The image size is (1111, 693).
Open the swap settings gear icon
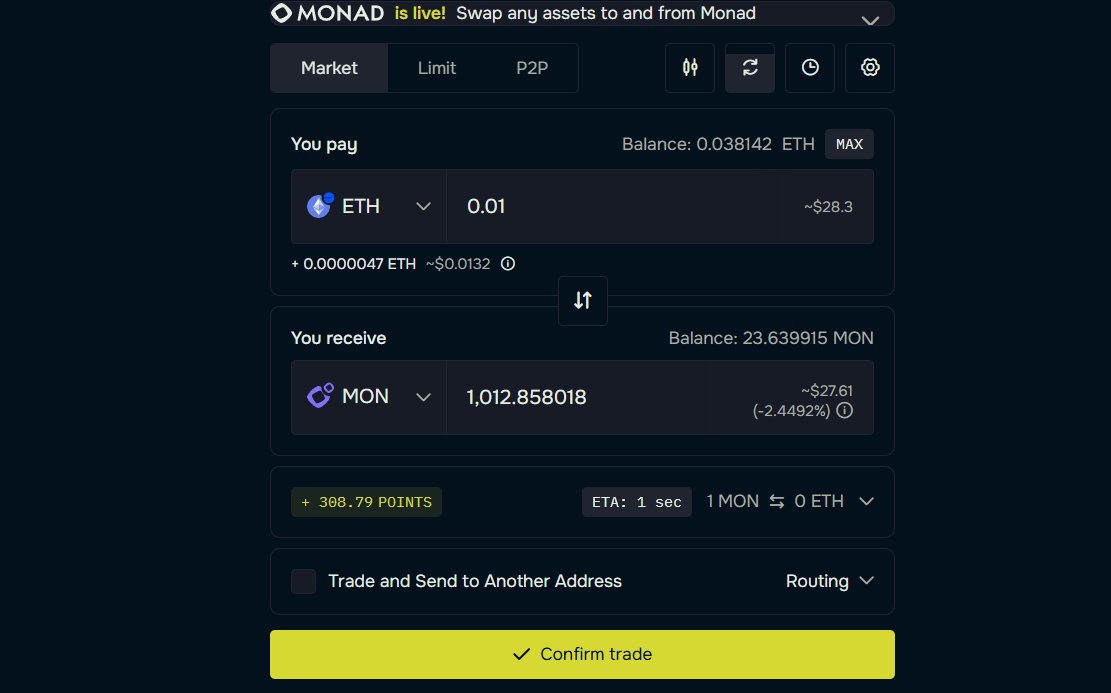point(870,68)
